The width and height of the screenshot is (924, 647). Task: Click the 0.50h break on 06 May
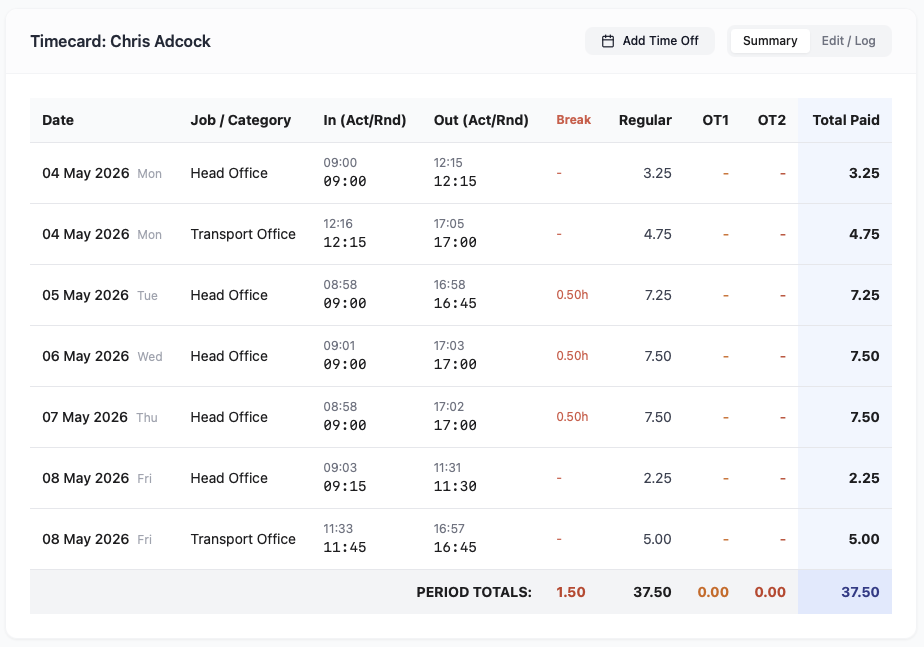[572, 356]
